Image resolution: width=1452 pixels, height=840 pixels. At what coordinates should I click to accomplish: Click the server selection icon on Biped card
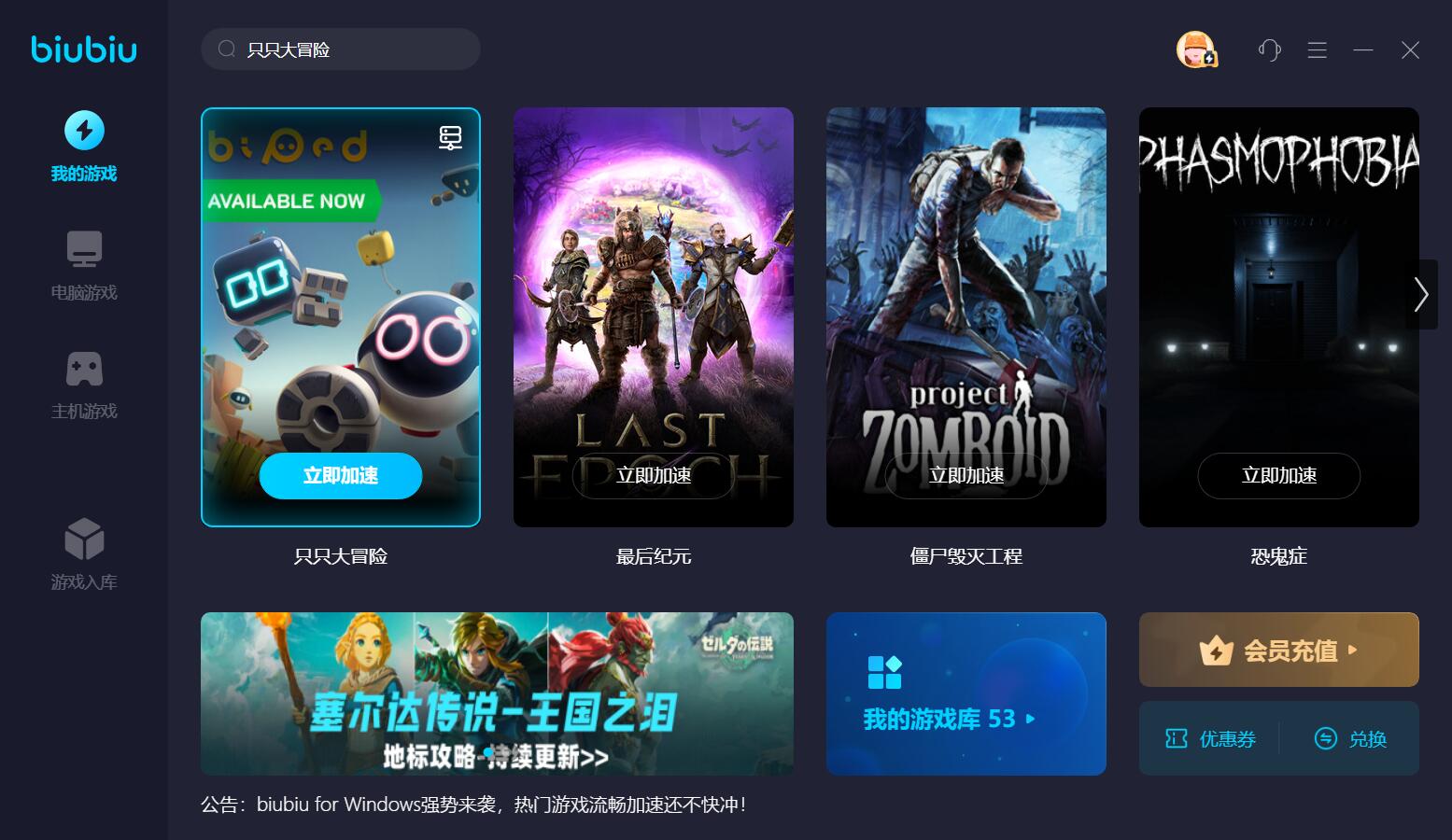click(x=450, y=137)
